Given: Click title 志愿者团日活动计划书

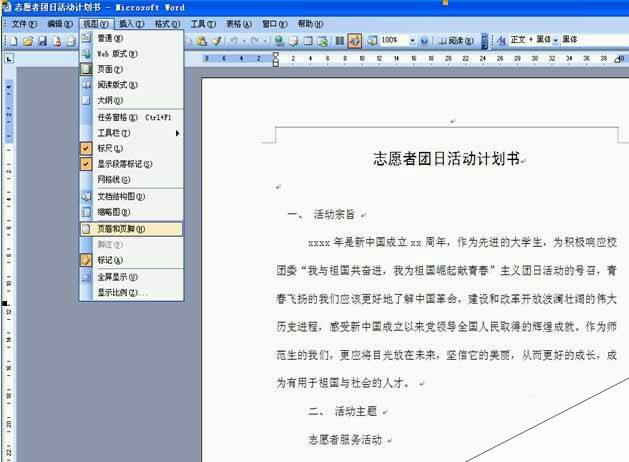Looking at the screenshot, I should pos(446,158).
